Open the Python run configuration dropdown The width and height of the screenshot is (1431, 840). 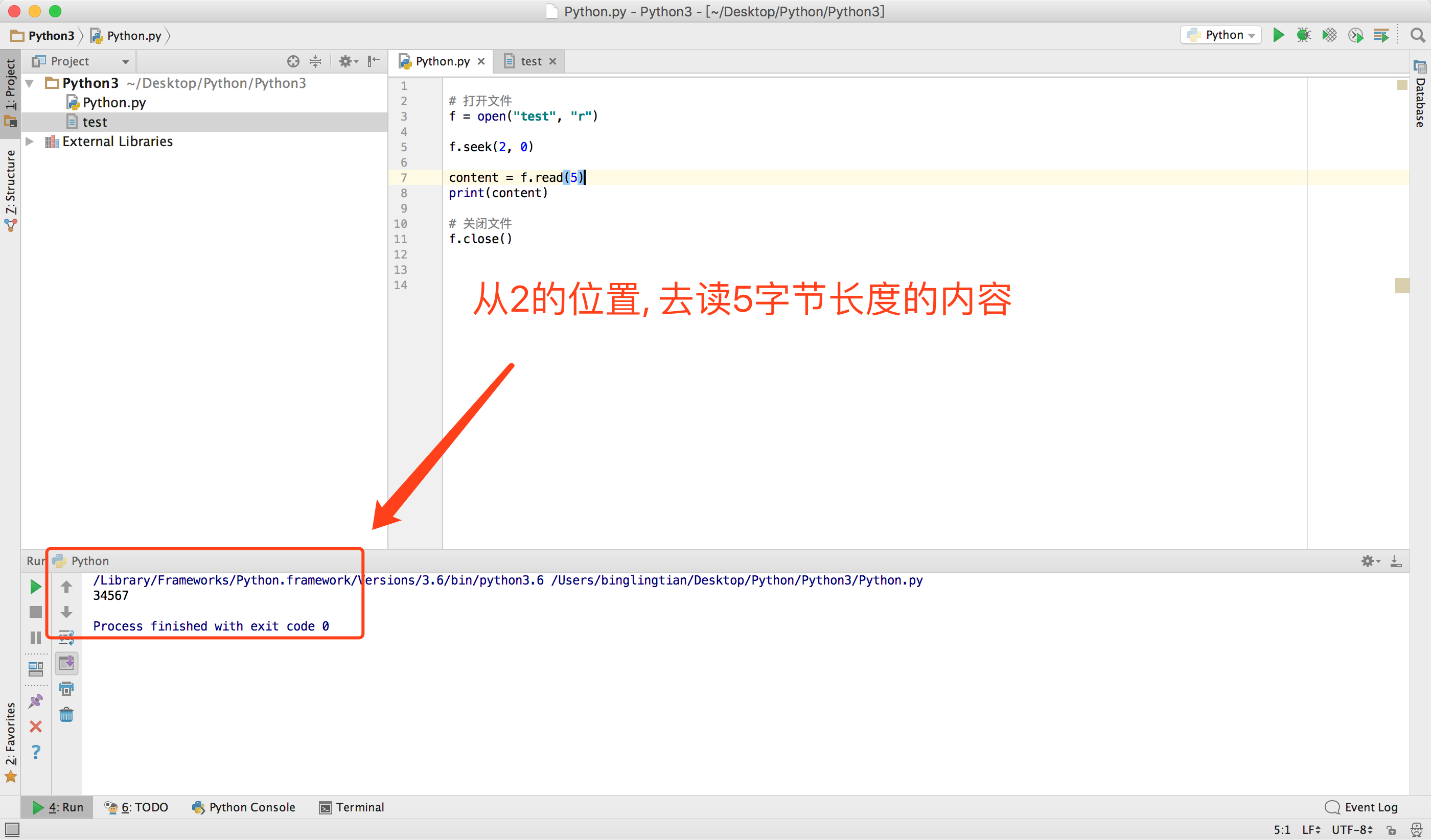pyautogui.click(x=1221, y=35)
